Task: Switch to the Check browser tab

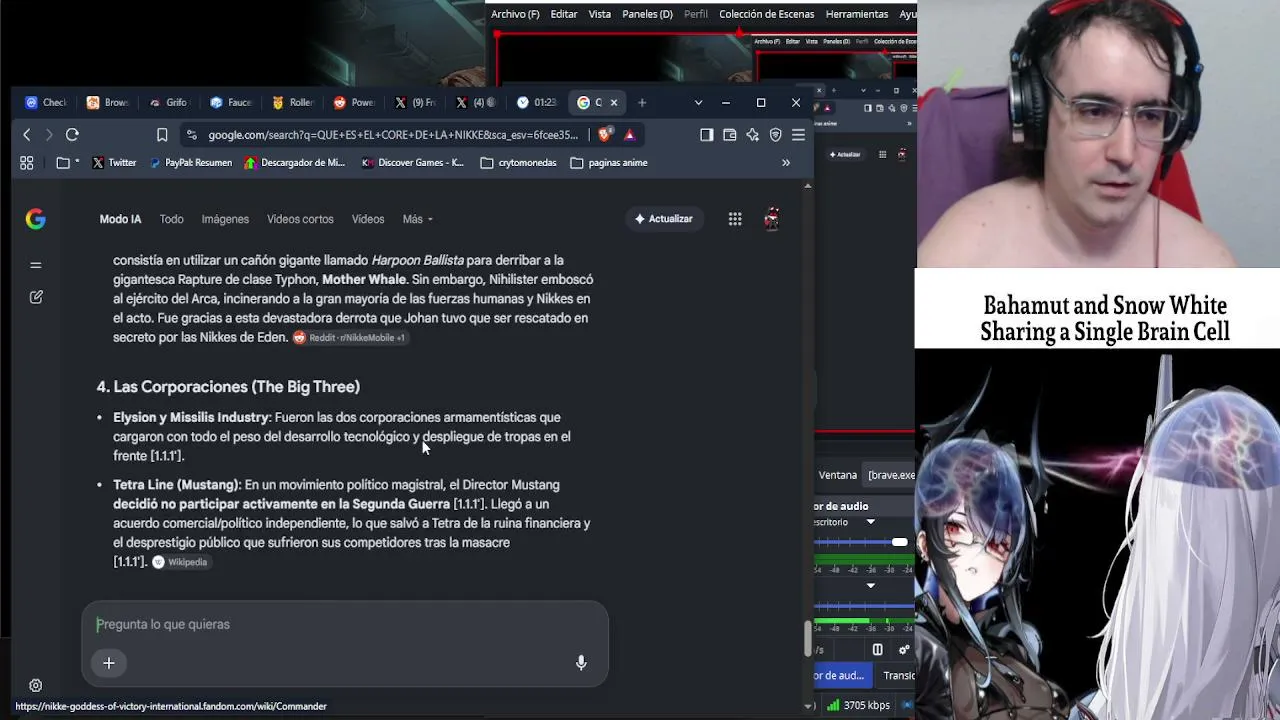Action: [46, 102]
